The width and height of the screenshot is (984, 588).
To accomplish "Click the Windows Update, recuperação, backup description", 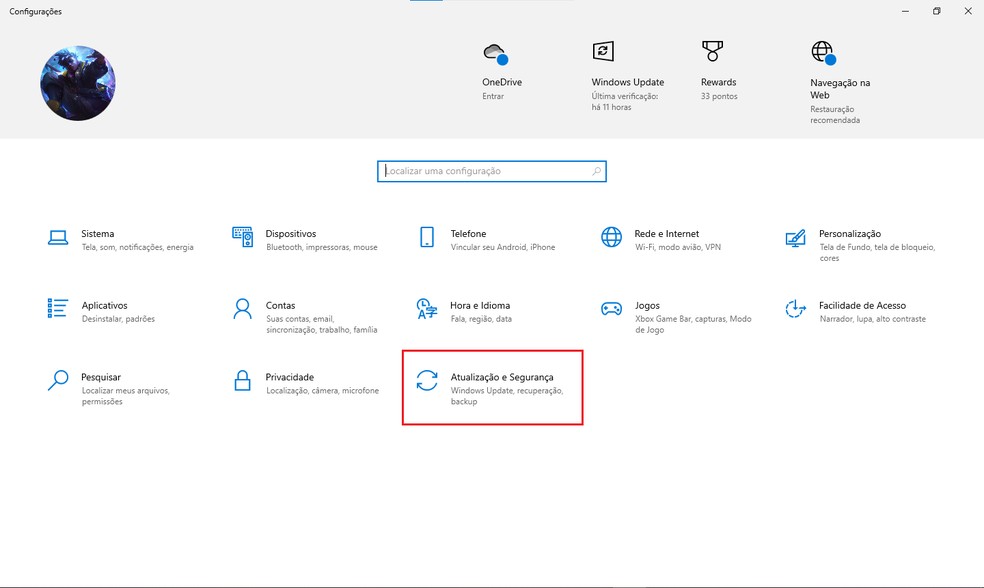I will point(506,396).
